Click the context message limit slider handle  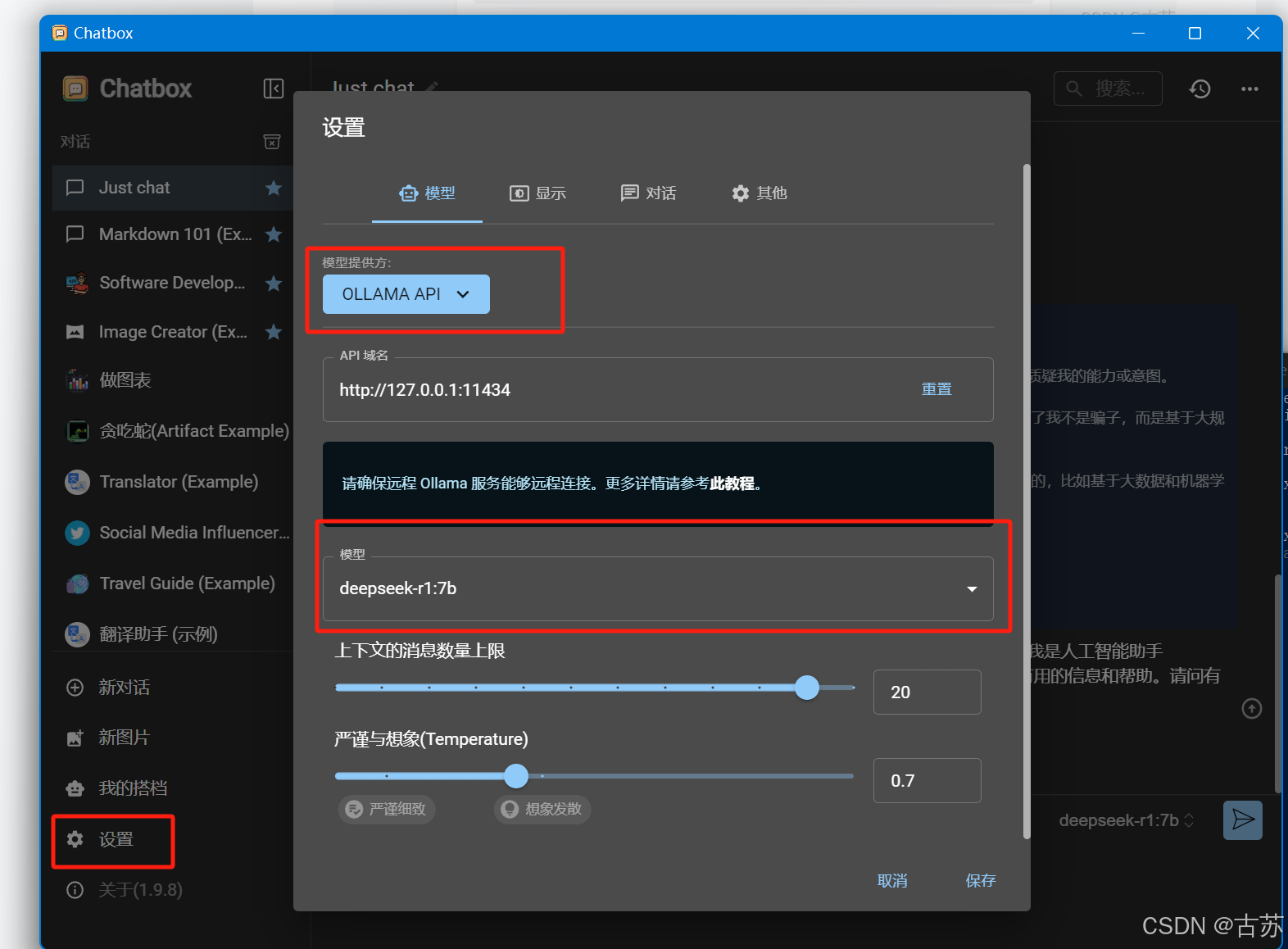[x=807, y=688]
